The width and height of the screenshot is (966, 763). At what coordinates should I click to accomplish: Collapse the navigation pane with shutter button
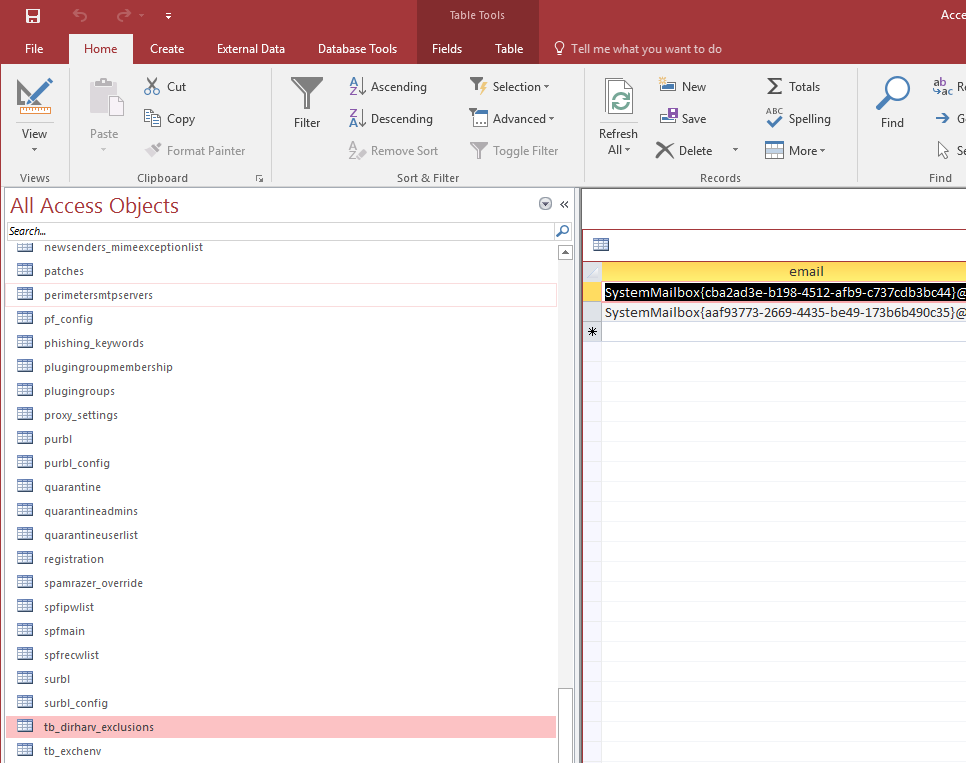click(564, 204)
